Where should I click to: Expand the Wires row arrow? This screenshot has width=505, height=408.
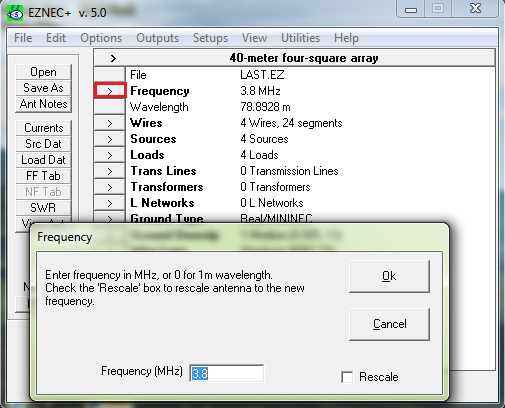tap(110, 123)
